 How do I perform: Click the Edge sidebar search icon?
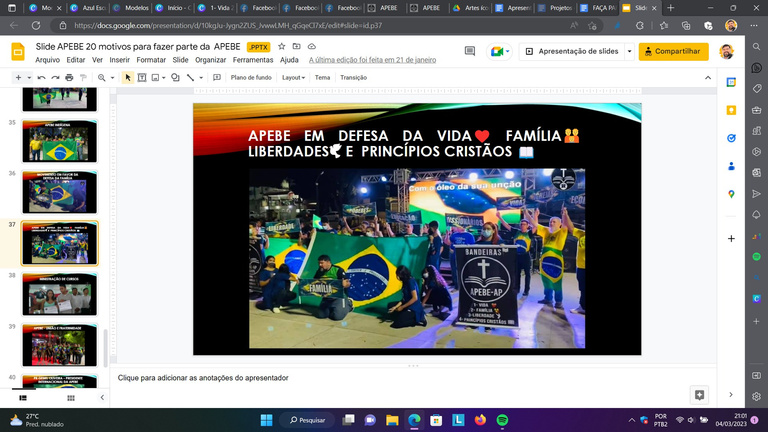pyautogui.click(x=757, y=47)
